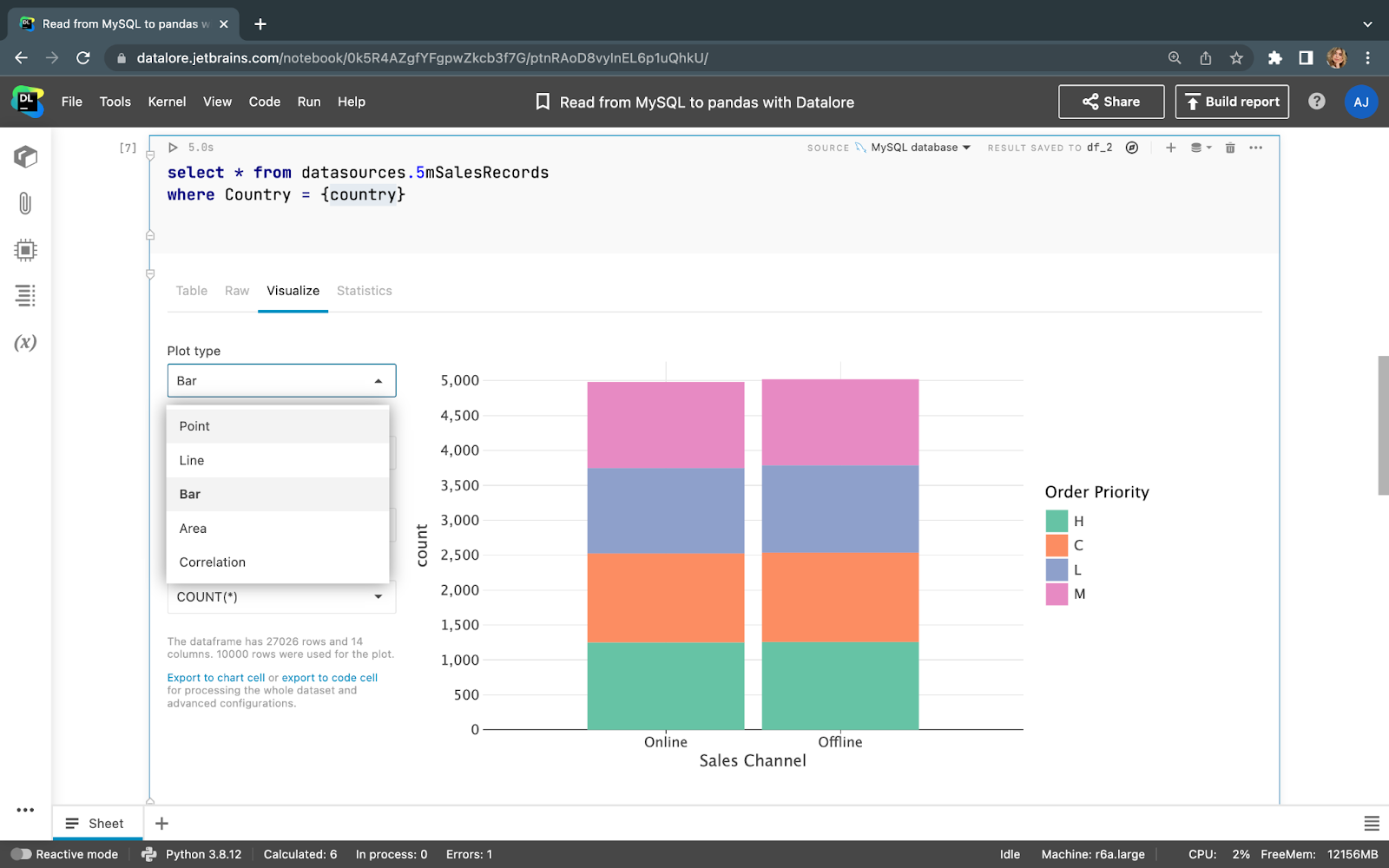Open the help question mark icon
This screenshot has height=868, width=1389.
pos(1317,102)
